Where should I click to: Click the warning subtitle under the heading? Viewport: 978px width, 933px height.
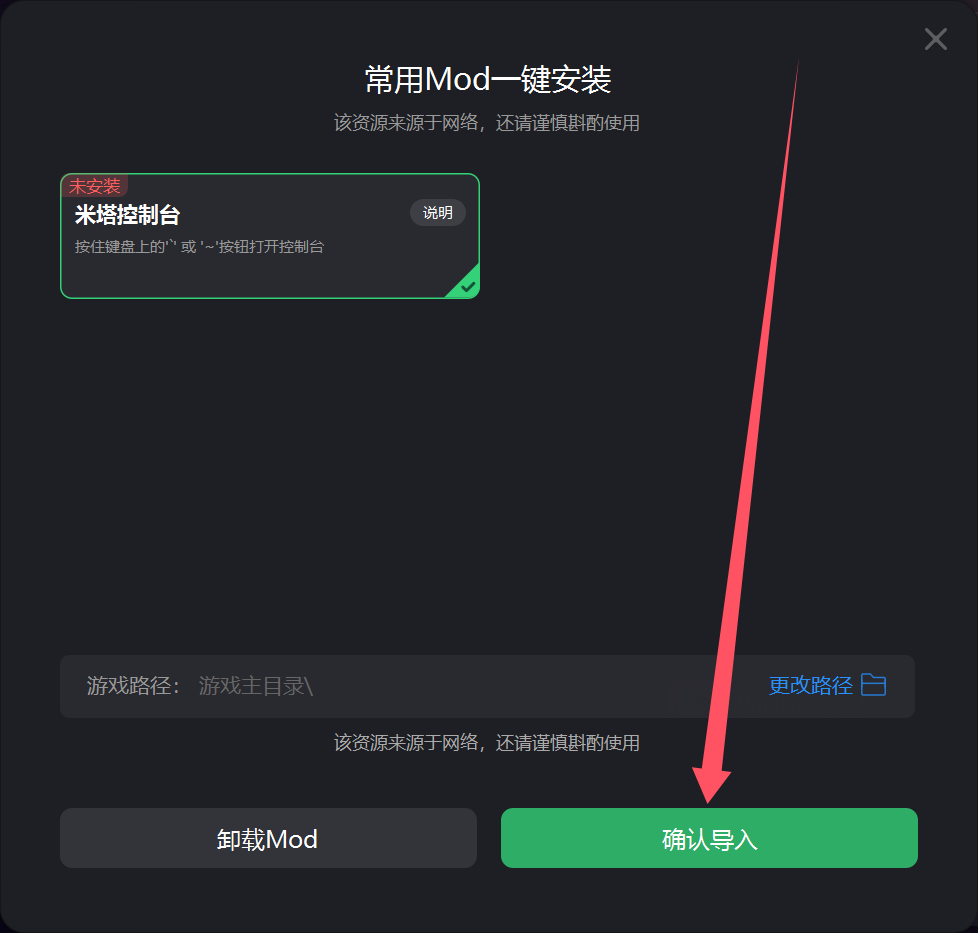tap(487, 123)
